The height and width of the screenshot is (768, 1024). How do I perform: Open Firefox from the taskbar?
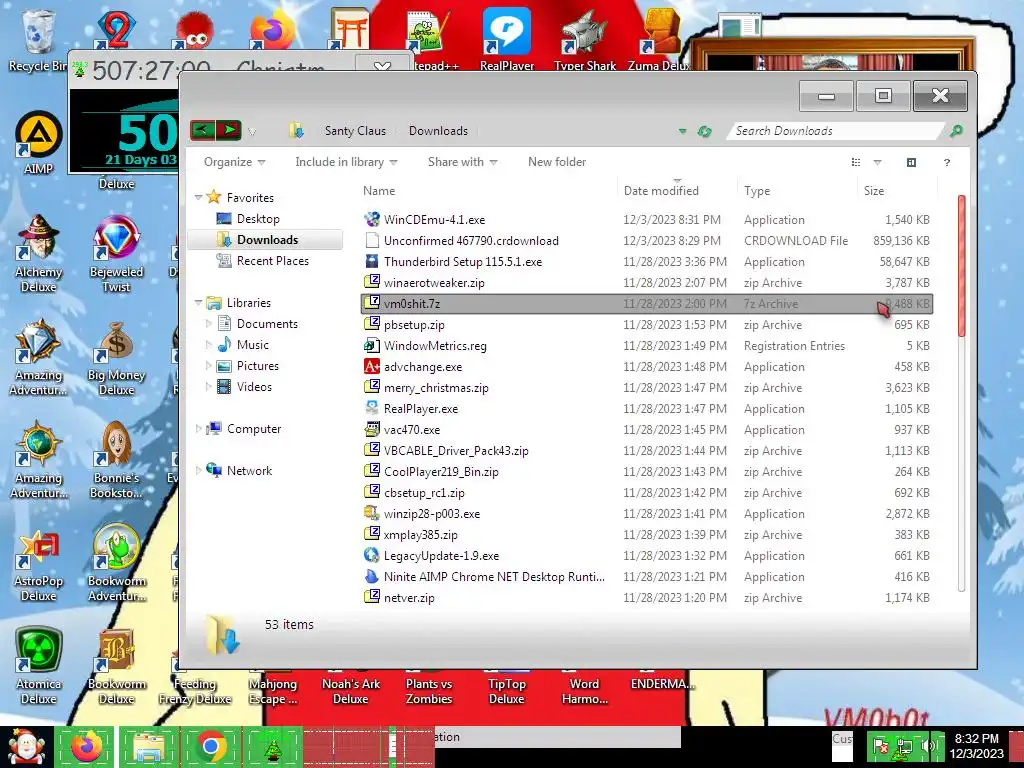pyautogui.click(x=86, y=746)
